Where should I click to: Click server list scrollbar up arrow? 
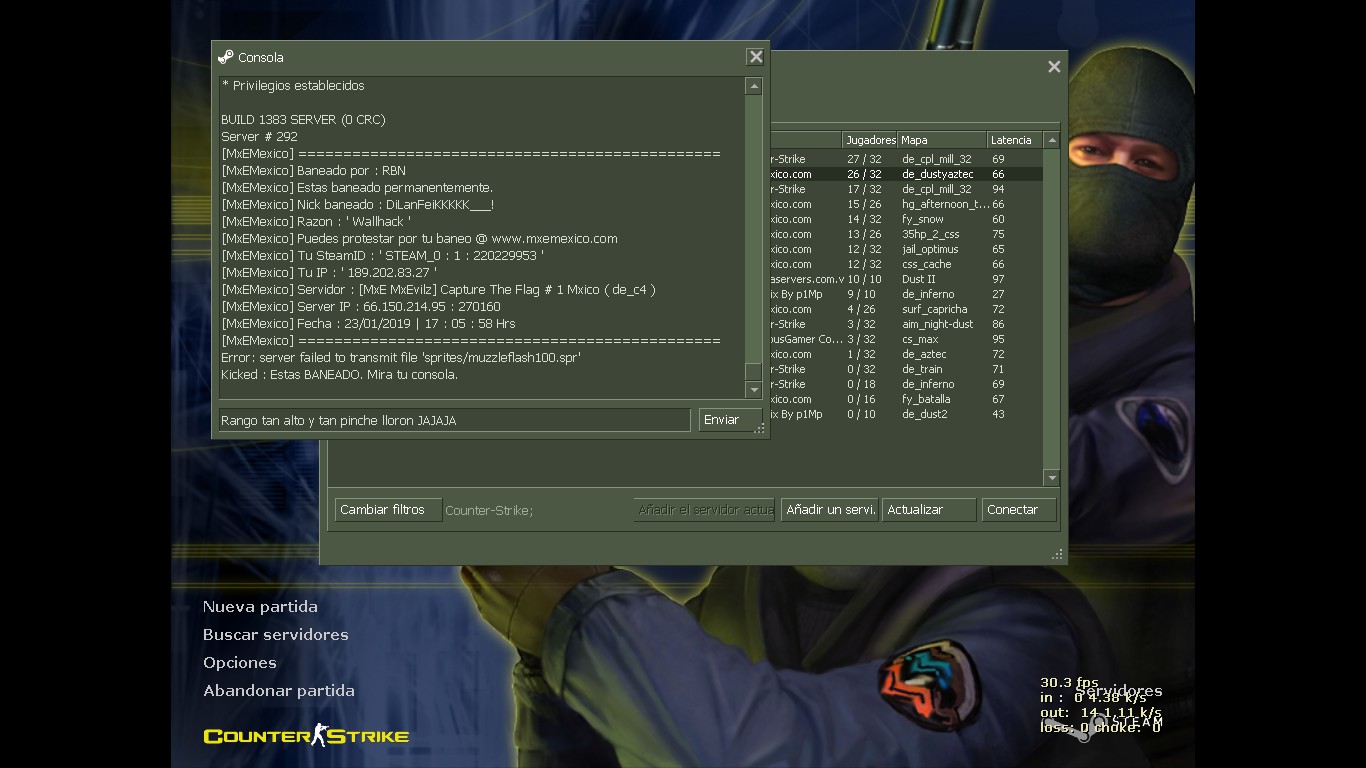tap(1051, 141)
